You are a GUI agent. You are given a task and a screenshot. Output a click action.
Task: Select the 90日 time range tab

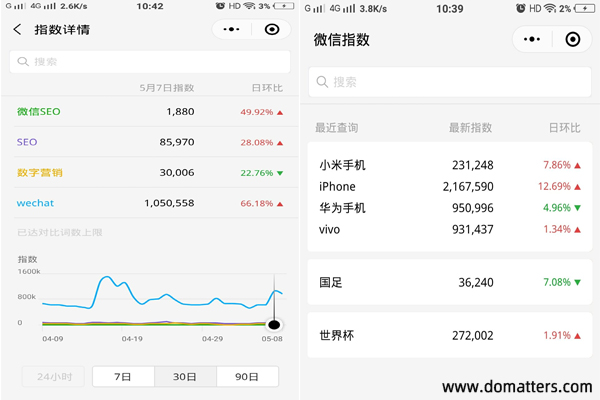click(x=247, y=377)
